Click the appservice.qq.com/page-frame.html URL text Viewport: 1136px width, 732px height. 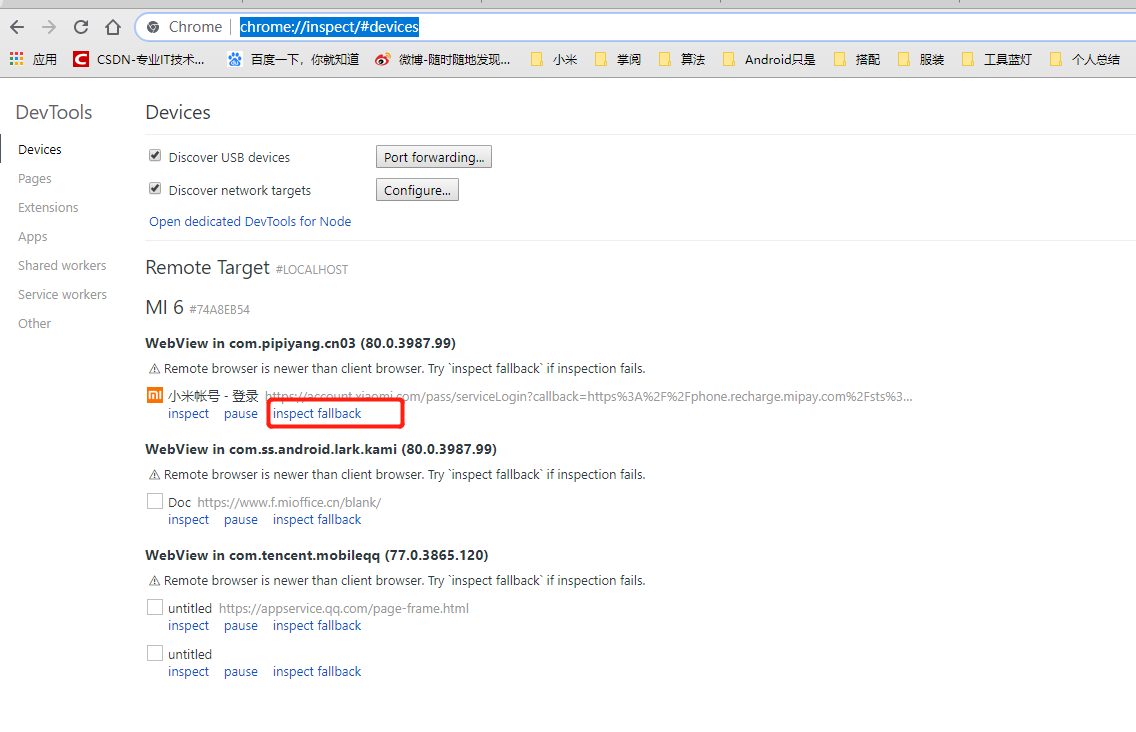pyautogui.click(x=343, y=608)
